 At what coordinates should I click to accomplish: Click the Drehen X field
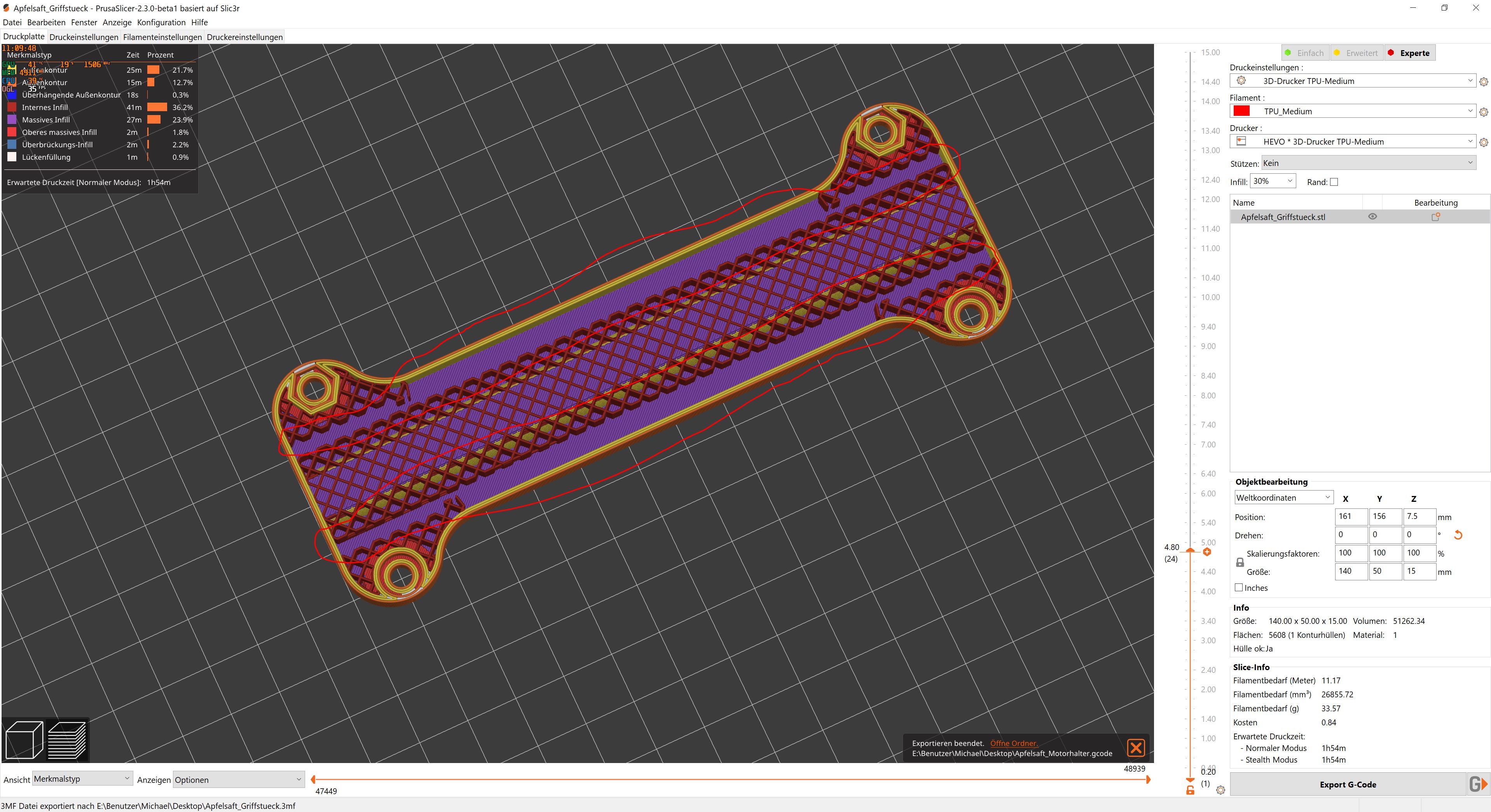coord(1351,535)
